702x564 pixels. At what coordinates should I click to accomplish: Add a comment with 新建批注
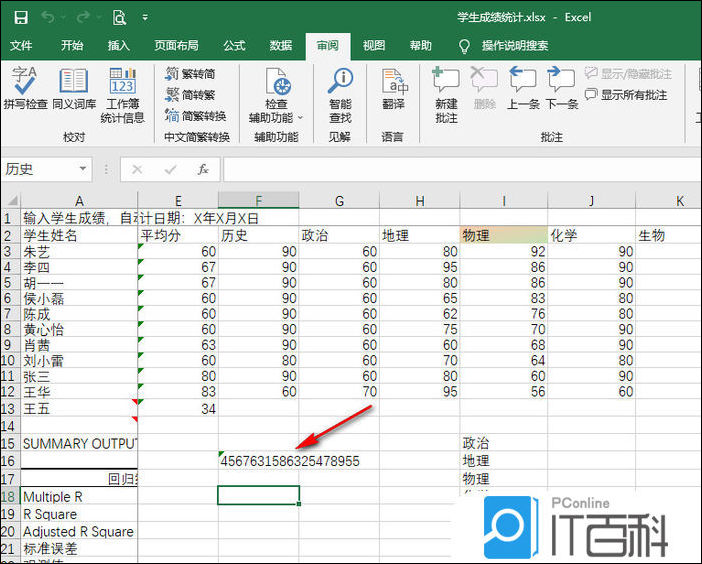pos(446,93)
